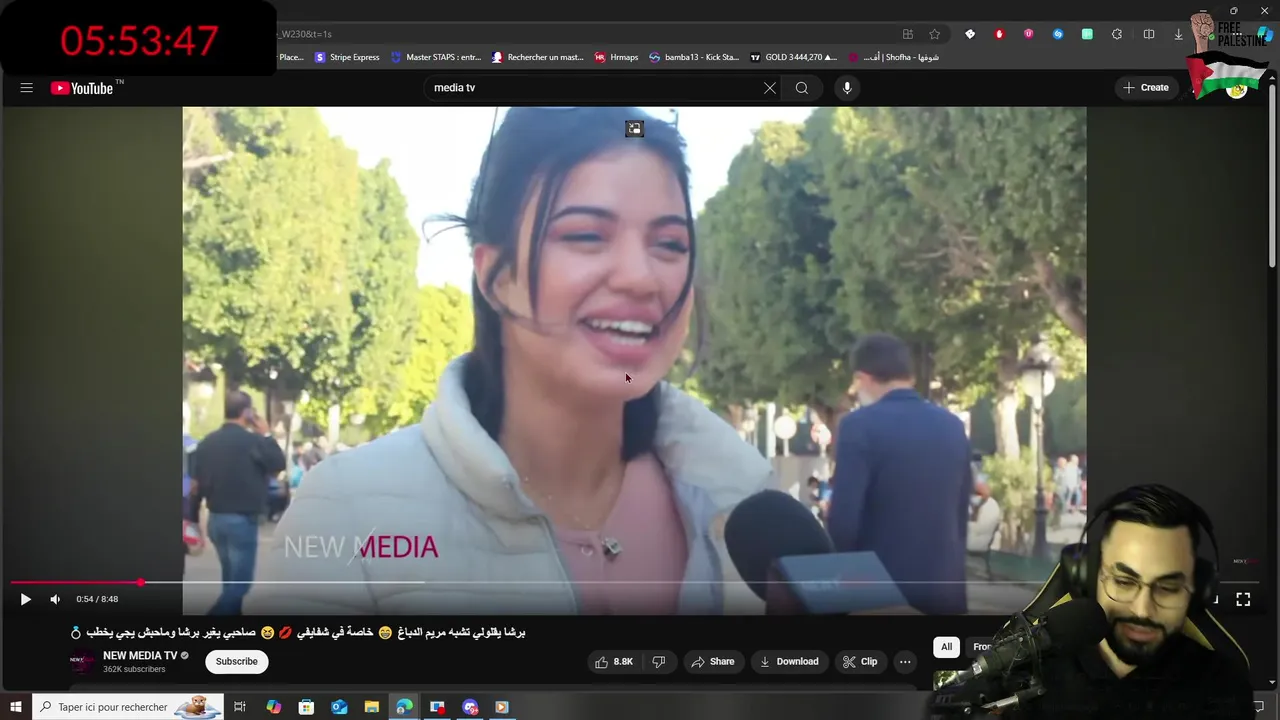This screenshot has width=1280, height=720.
Task: Click the miniplayer icon at top of video
Action: (x=634, y=128)
